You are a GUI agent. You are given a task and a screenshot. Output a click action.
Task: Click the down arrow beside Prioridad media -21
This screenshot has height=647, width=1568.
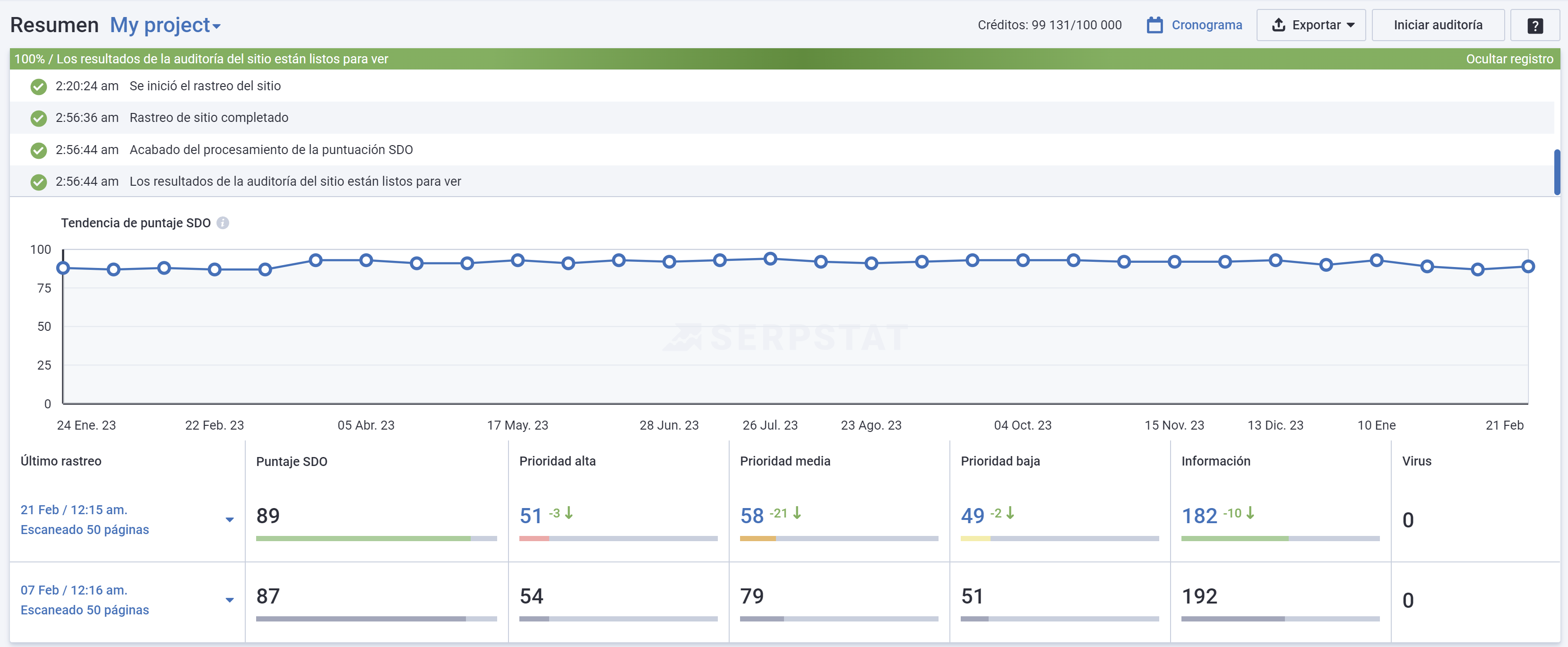(x=797, y=514)
